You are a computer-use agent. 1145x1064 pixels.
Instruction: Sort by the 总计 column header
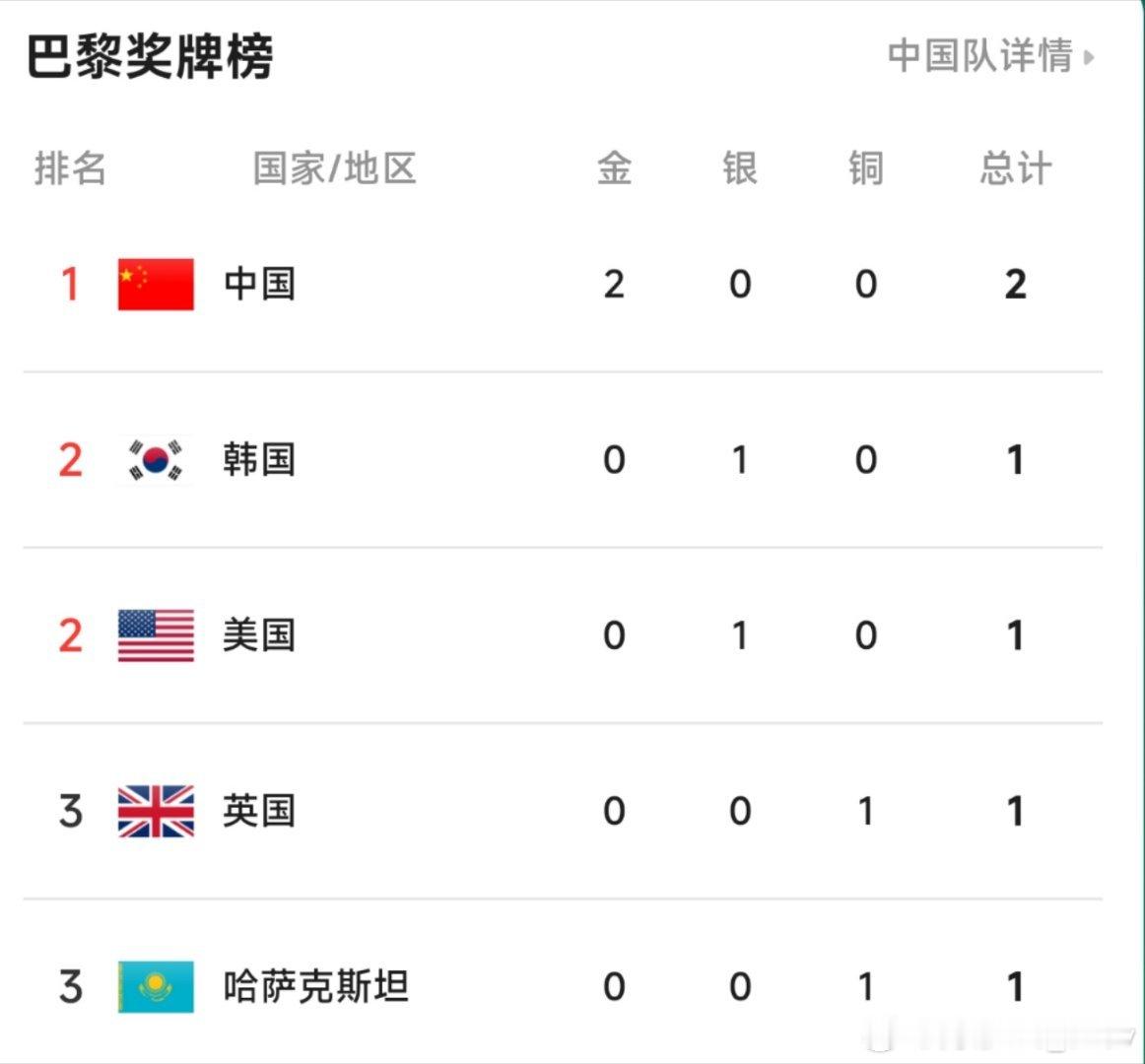tap(1016, 167)
